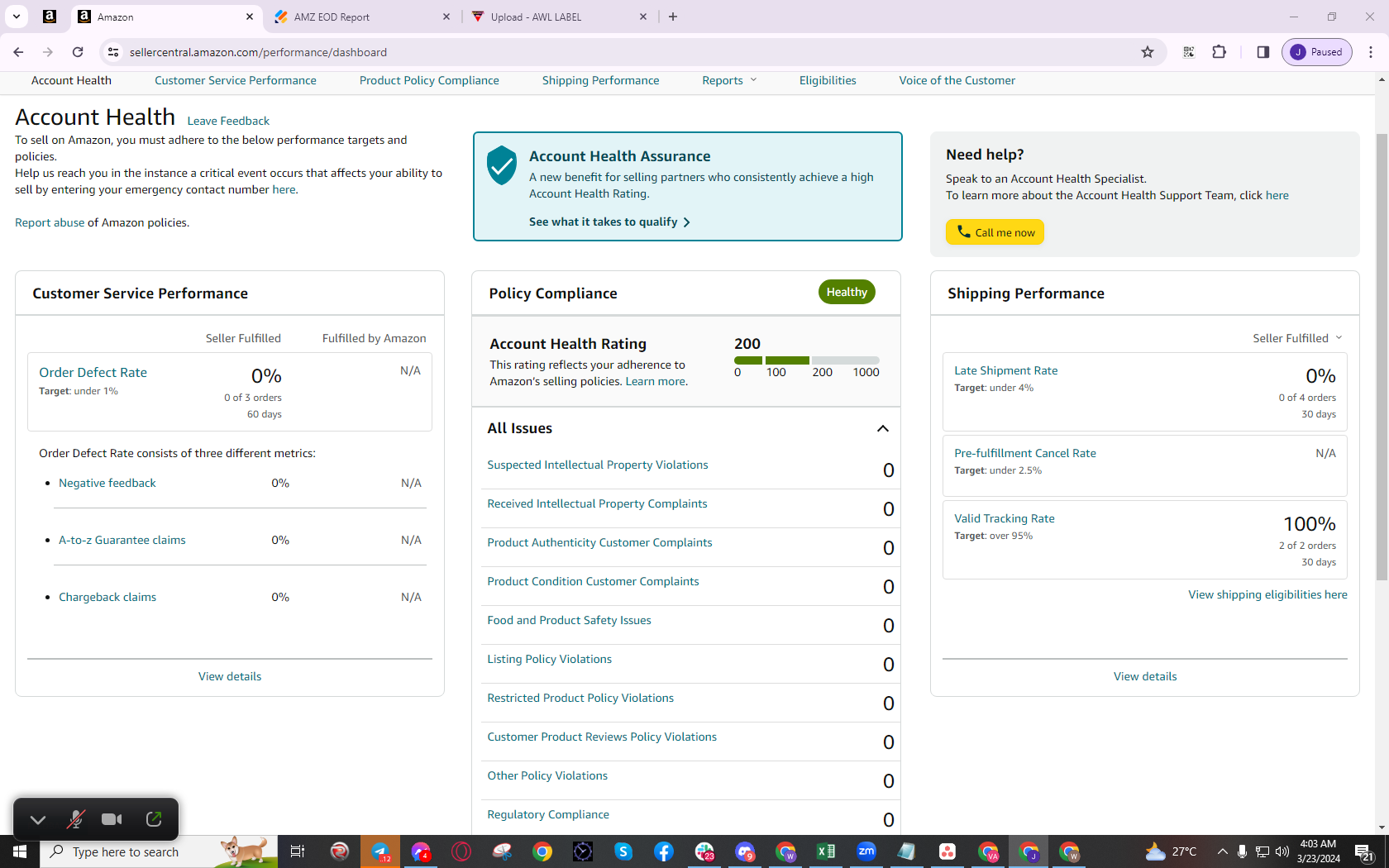Image resolution: width=1389 pixels, height=868 pixels.
Task: Open Skype from the taskbar
Action: 623,851
